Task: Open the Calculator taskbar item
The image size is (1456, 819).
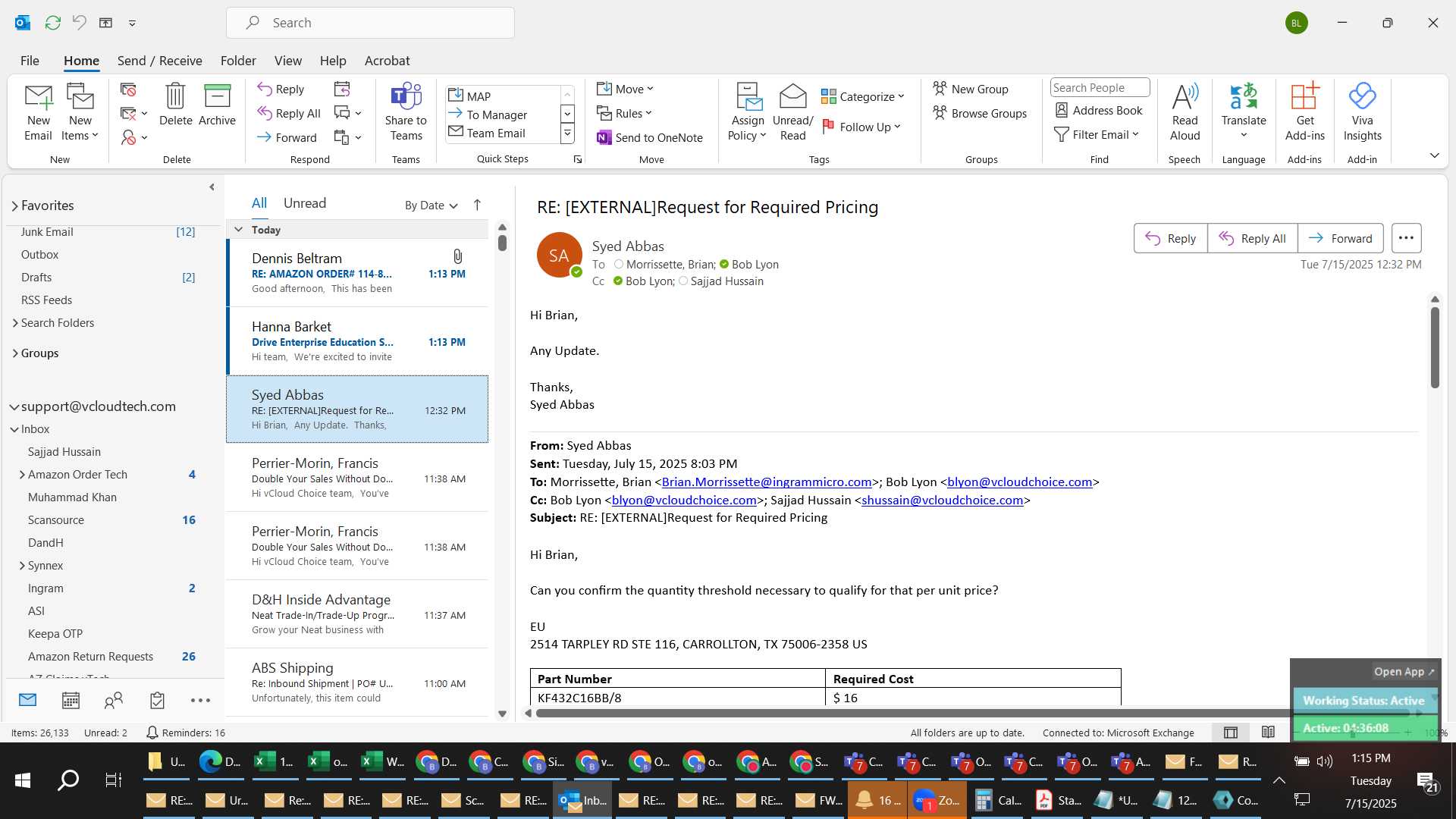Action: (998, 800)
